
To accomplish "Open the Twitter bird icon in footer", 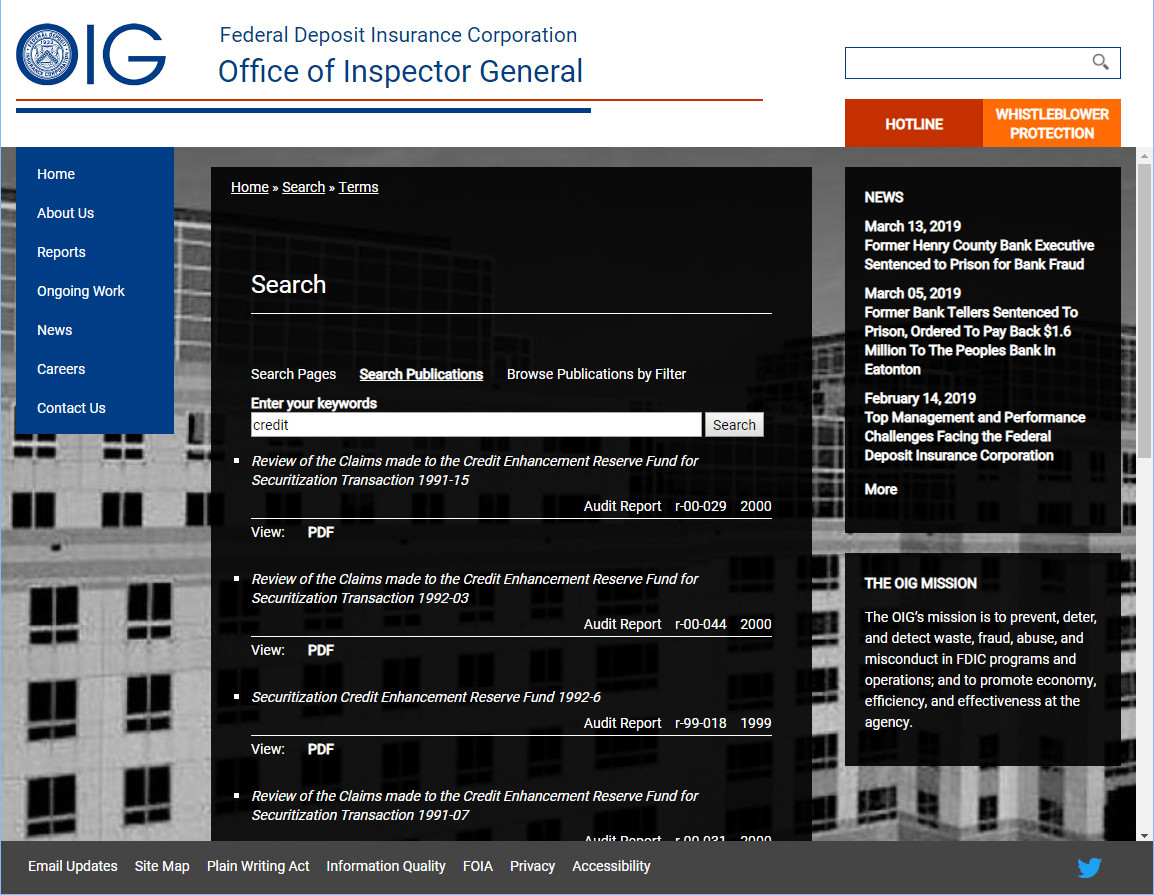I will pos(1089,867).
